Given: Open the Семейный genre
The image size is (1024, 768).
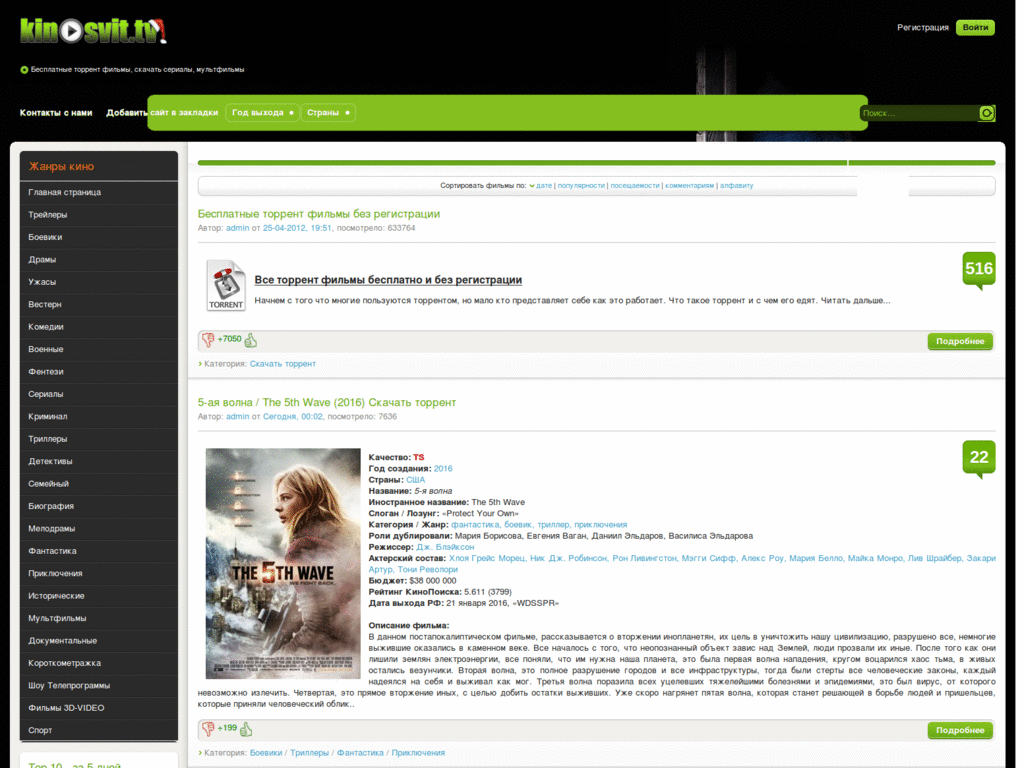Looking at the screenshot, I should point(99,483).
